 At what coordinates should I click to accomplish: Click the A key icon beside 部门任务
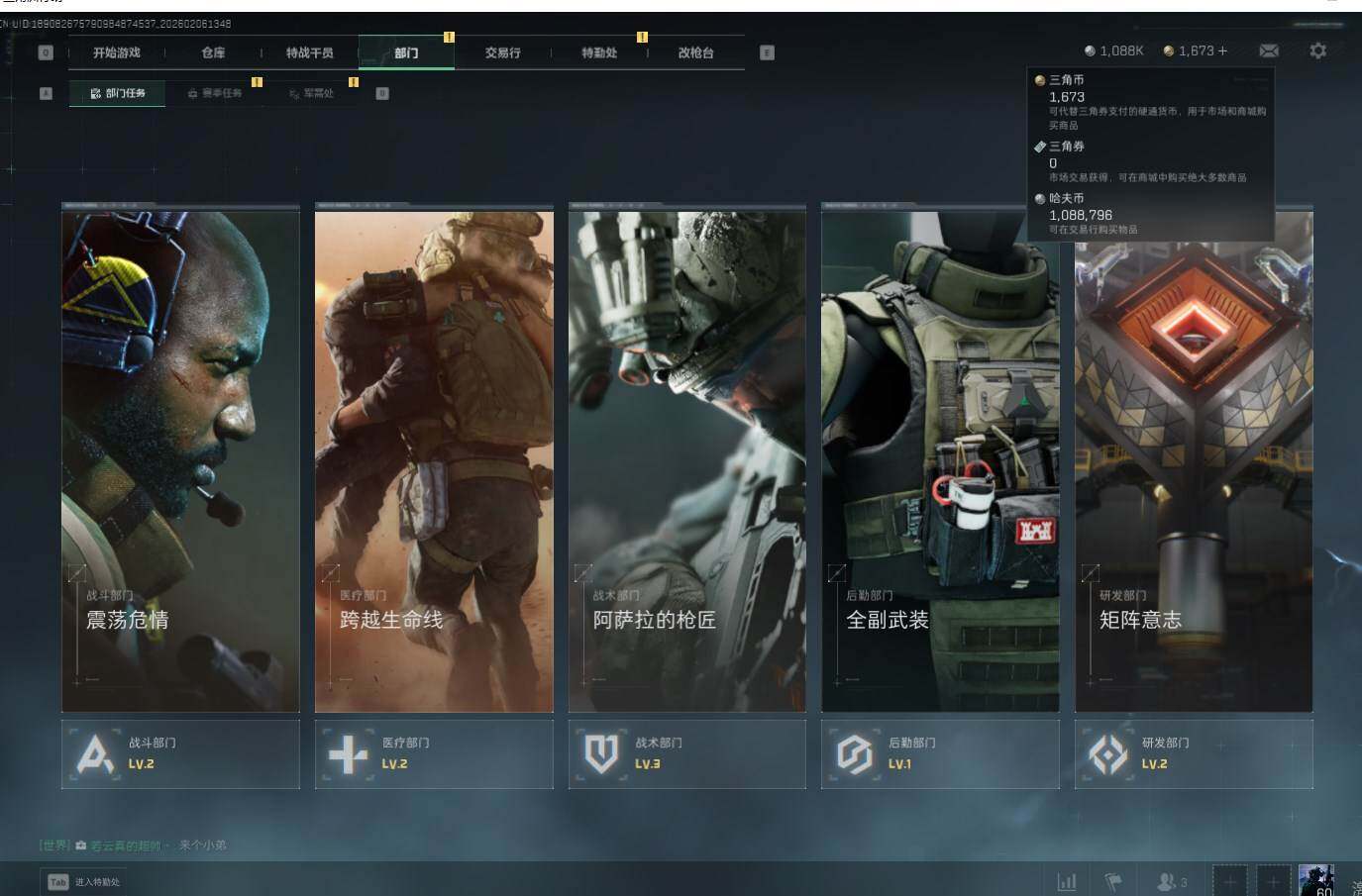coord(46,93)
